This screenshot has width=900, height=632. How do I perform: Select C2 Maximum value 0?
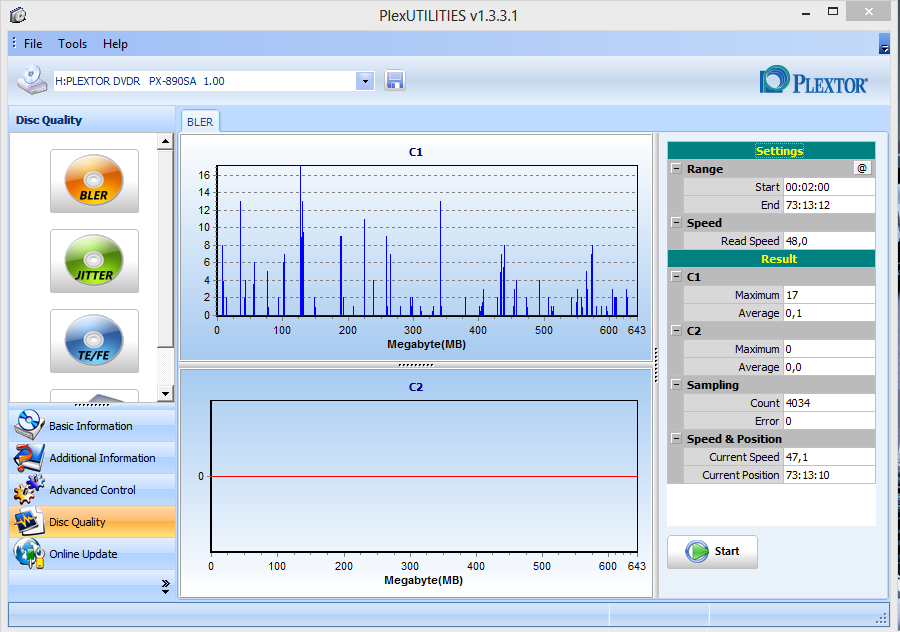pyautogui.click(x=829, y=349)
